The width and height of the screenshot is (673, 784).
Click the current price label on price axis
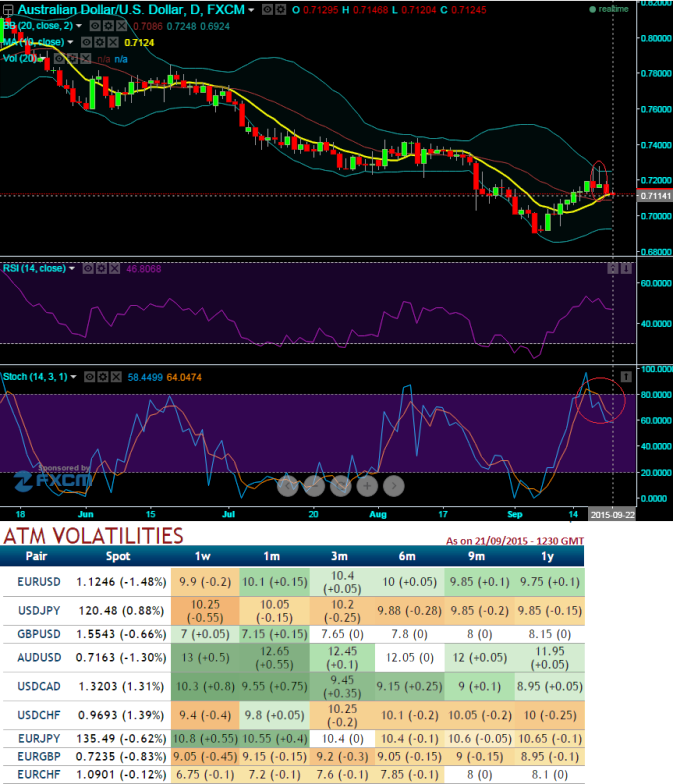655,194
